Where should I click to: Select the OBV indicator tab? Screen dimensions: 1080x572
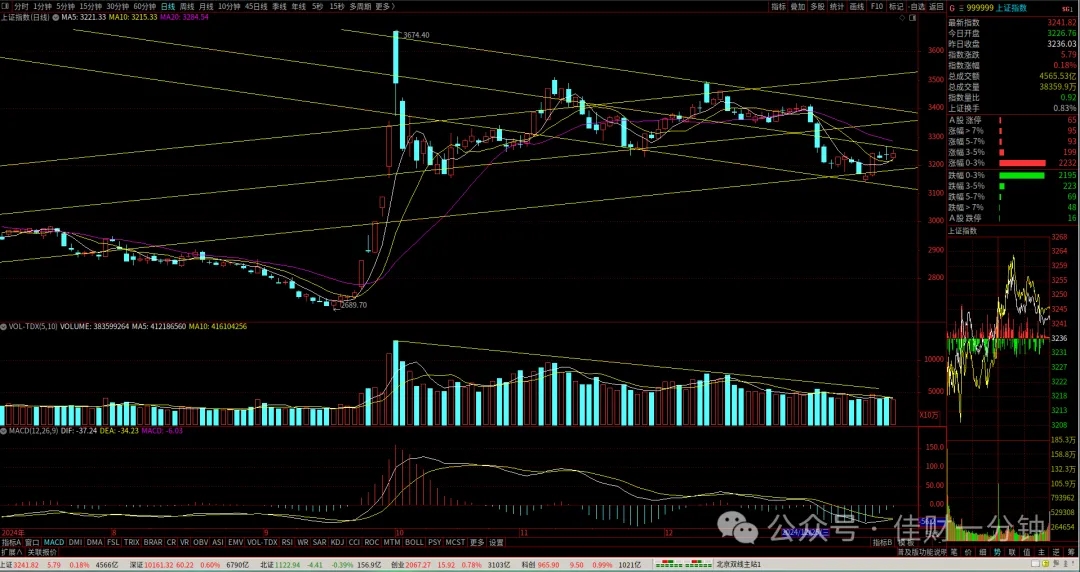tap(199, 542)
